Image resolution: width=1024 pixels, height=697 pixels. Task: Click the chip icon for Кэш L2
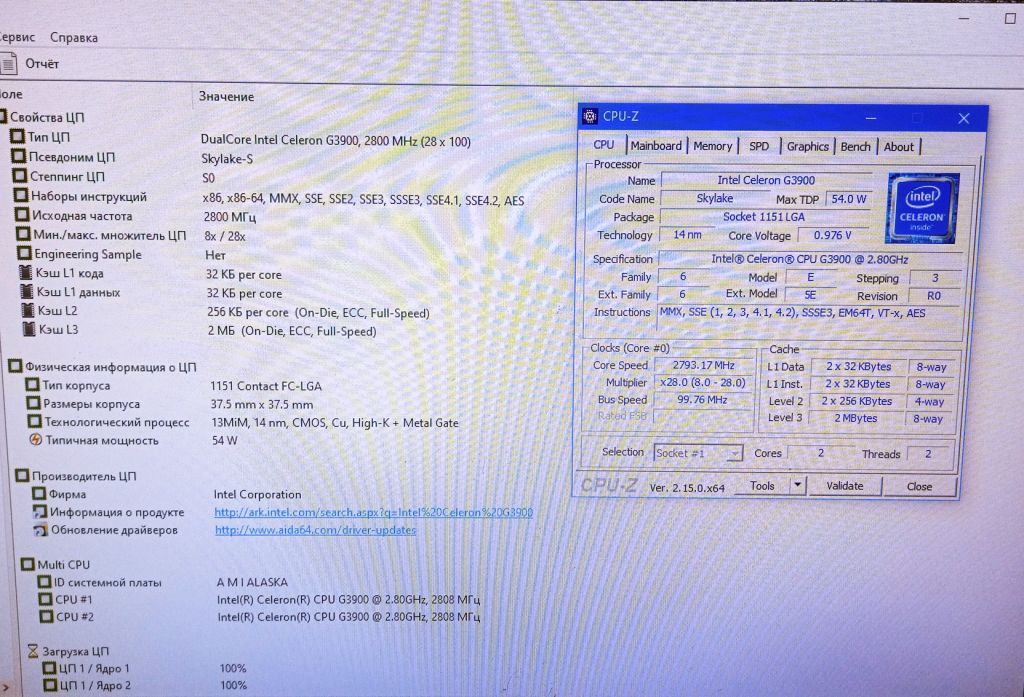(28, 310)
